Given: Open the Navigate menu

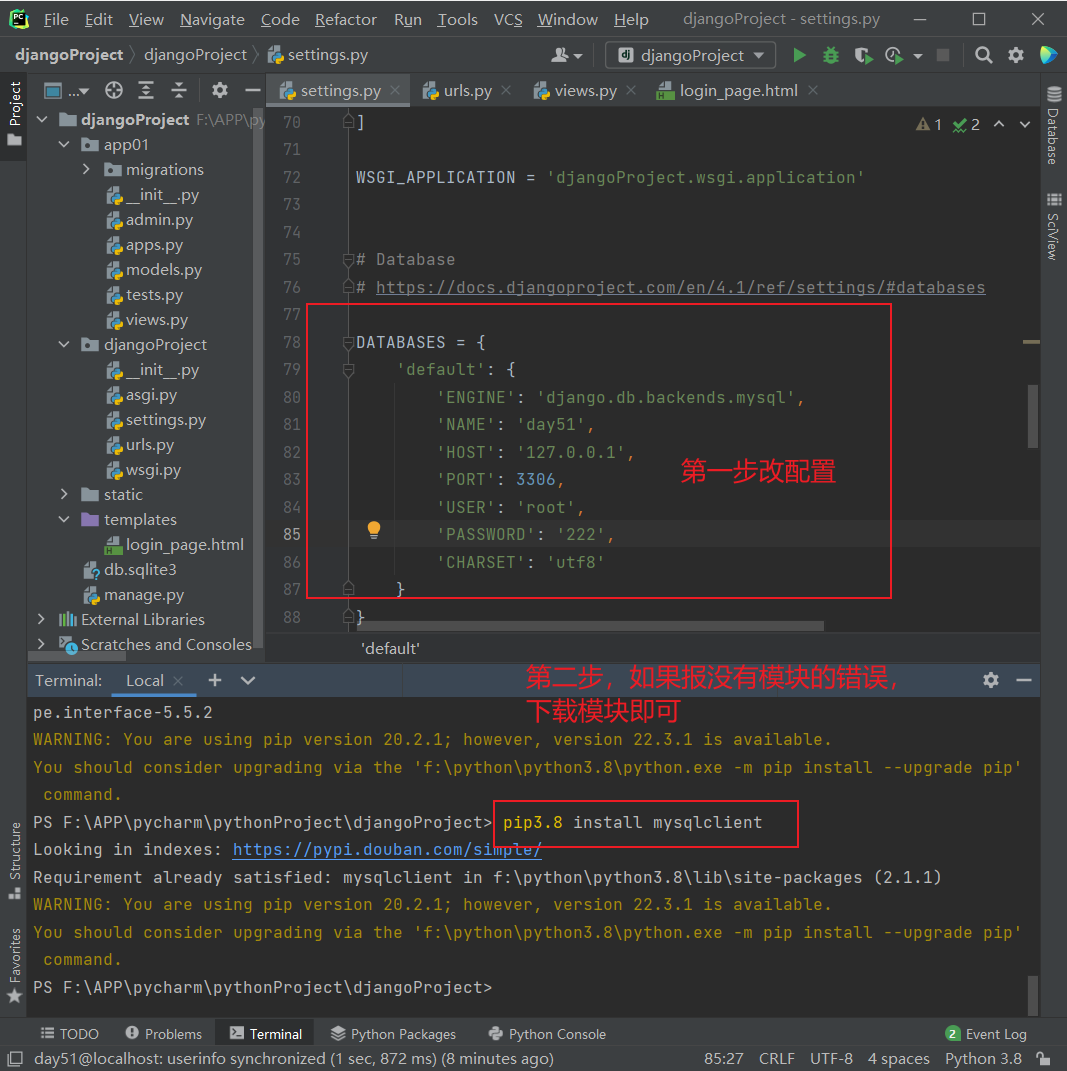Looking at the screenshot, I should pos(212,20).
